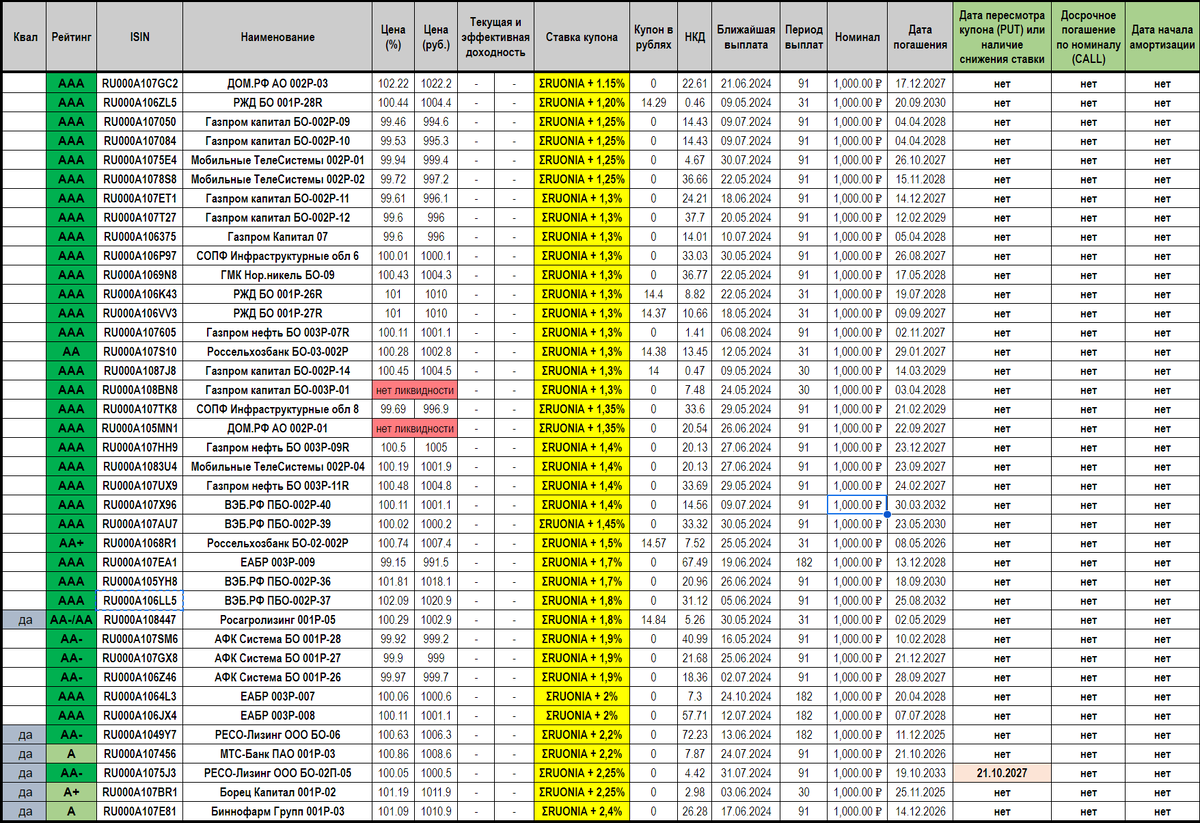Click the 'ЕАБР 003Р-009' name cell

tap(278, 562)
